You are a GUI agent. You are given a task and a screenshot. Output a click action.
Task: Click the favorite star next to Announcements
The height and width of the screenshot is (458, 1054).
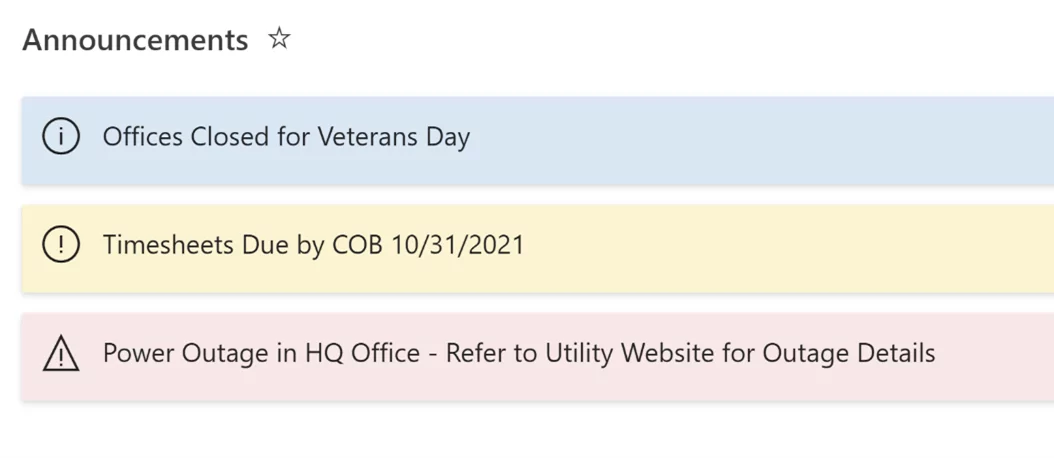[x=279, y=38]
